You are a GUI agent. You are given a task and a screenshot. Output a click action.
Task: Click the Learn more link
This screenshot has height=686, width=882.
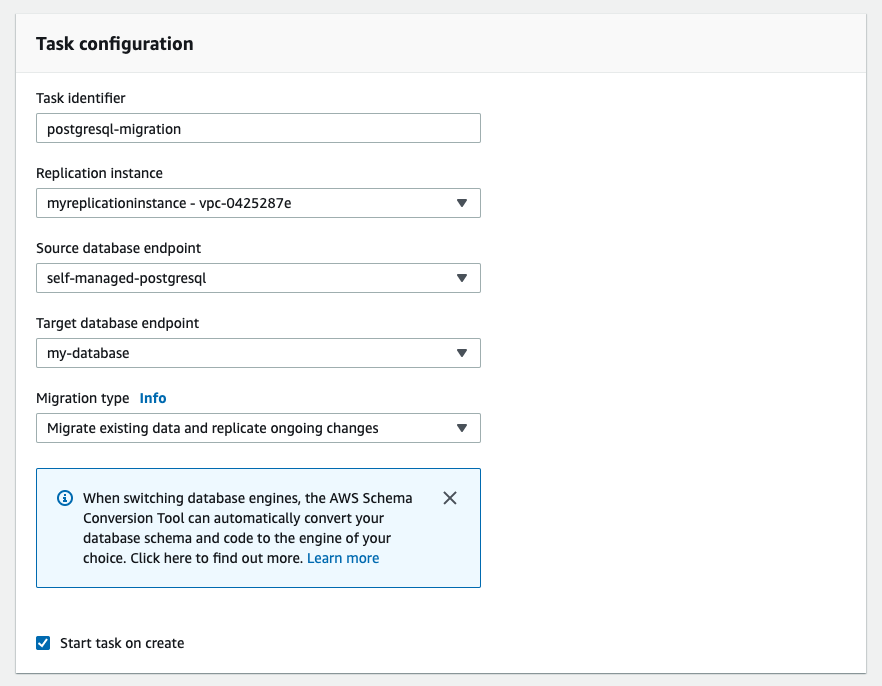click(343, 557)
